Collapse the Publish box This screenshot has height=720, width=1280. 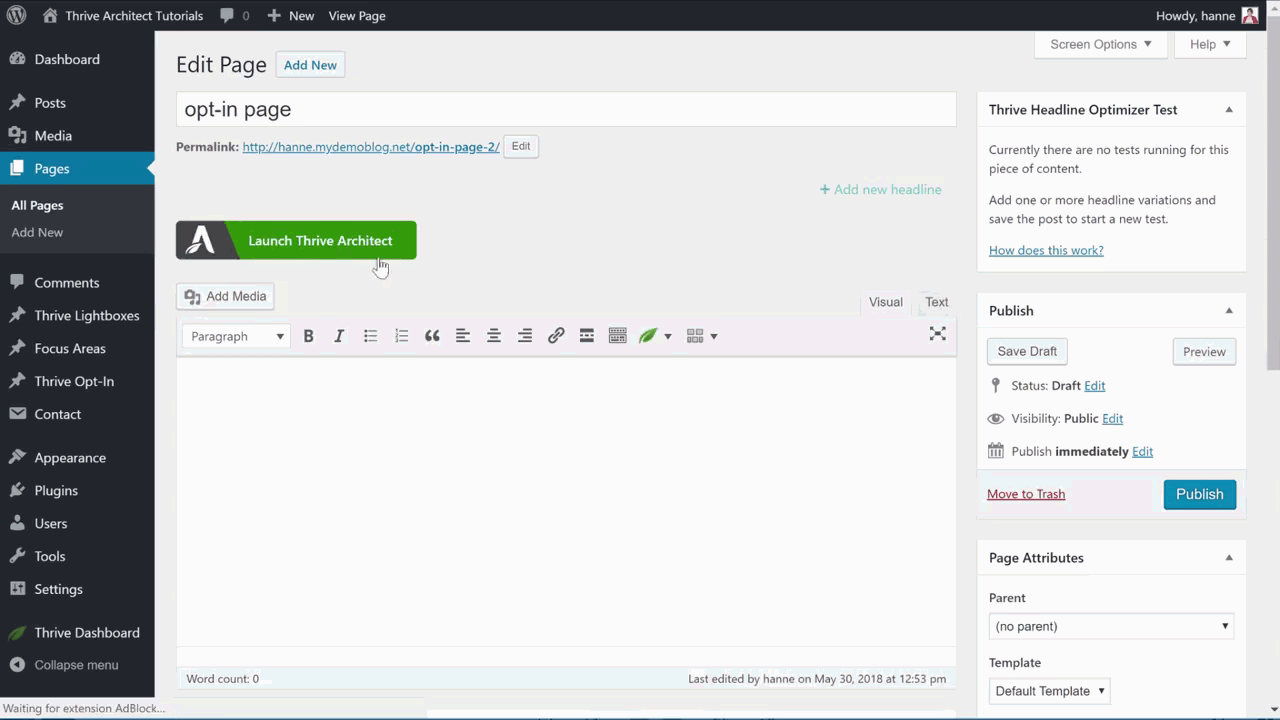[1229, 311]
